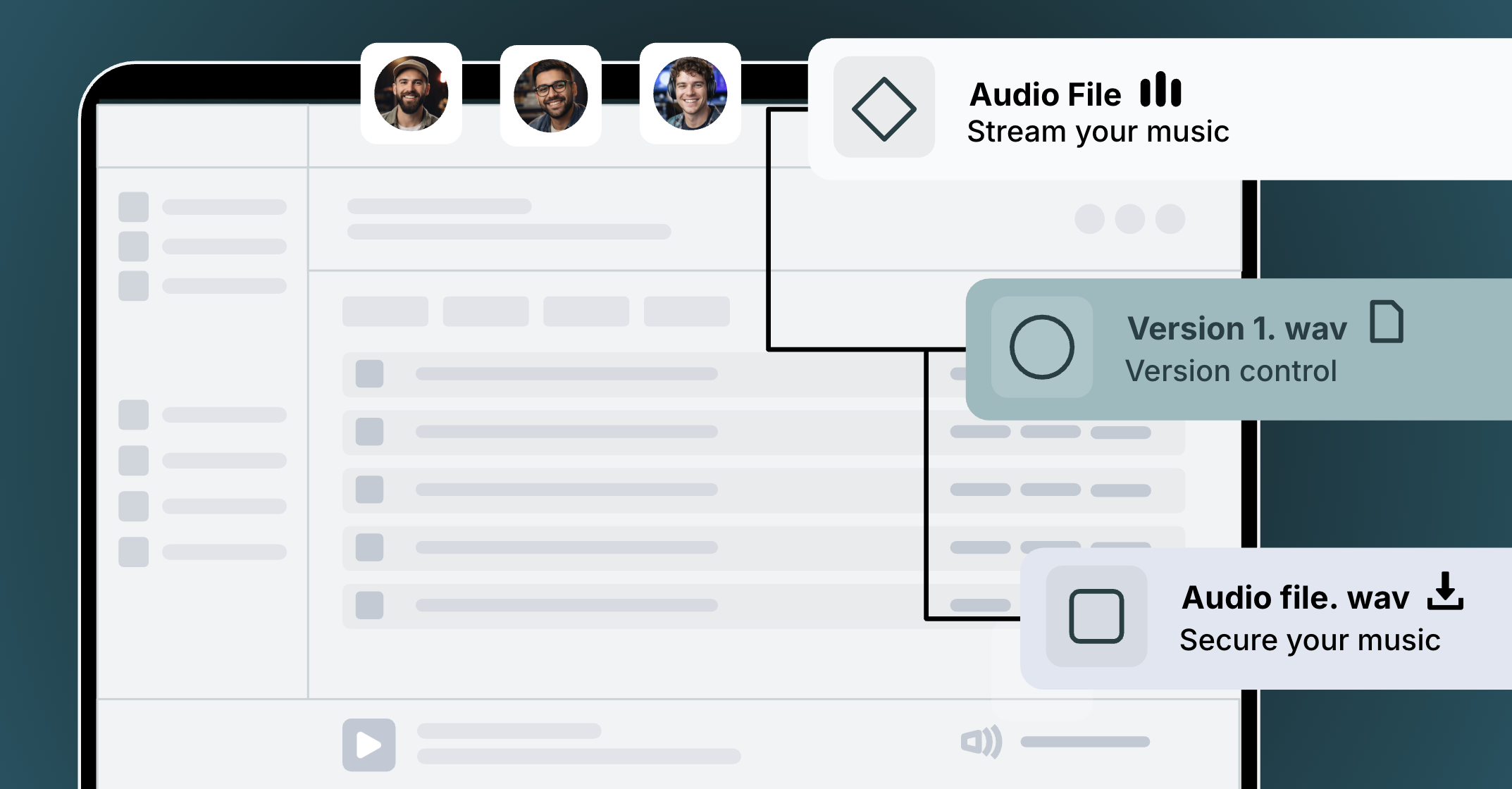Screen dimensions: 1512x789
Task: Tick the checkbox square in last list row
Action: (x=369, y=605)
